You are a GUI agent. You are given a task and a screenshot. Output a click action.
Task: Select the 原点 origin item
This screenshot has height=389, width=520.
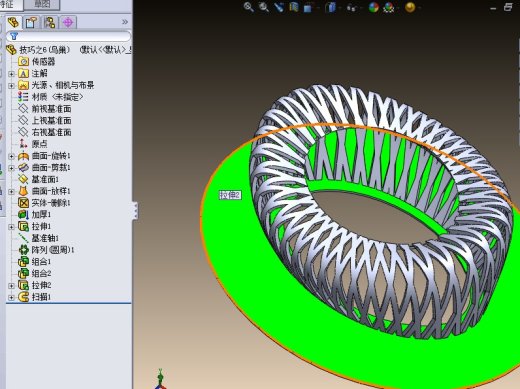[39, 144]
